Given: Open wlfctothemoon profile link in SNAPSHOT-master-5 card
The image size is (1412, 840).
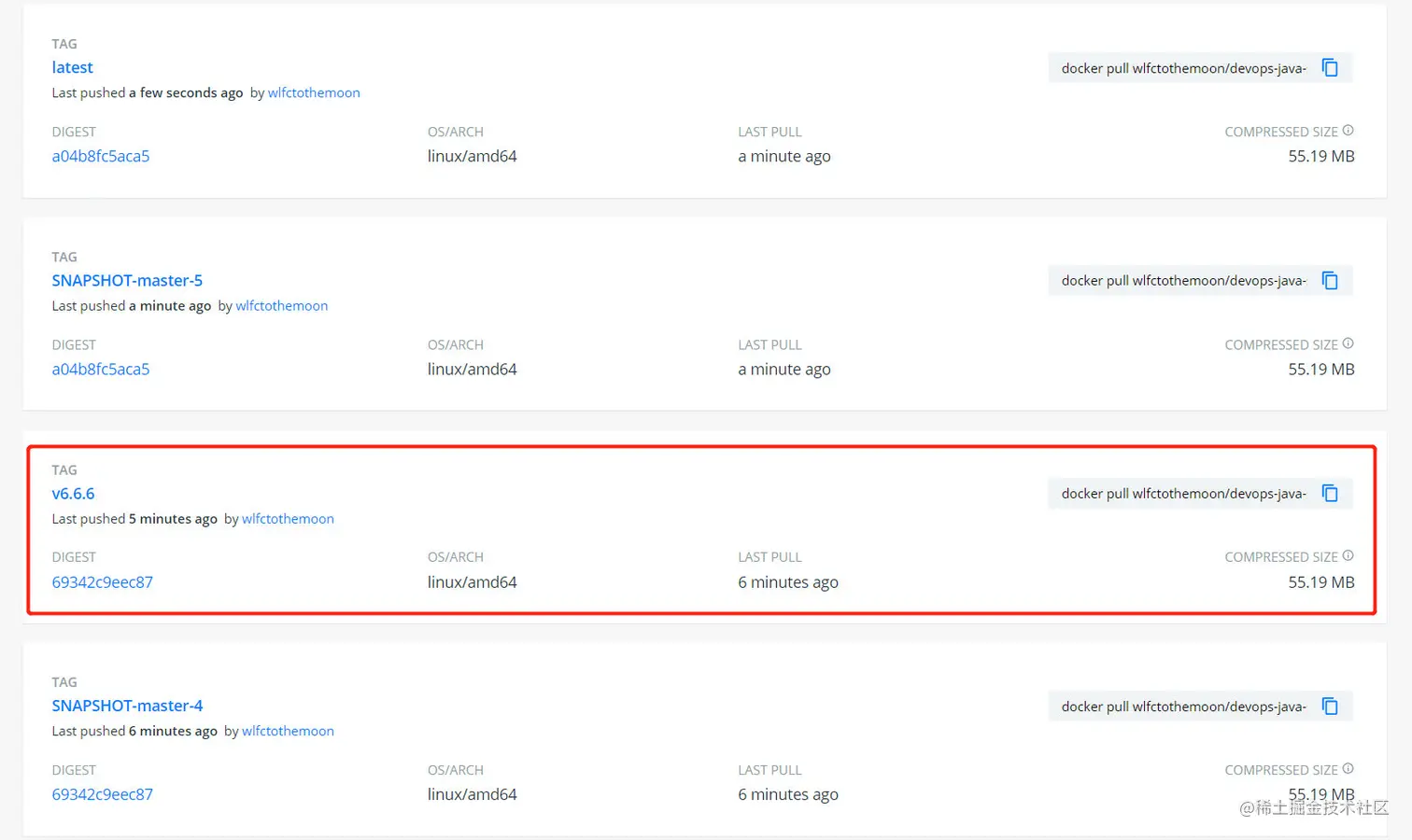Looking at the screenshot, I should coord(282,305).
